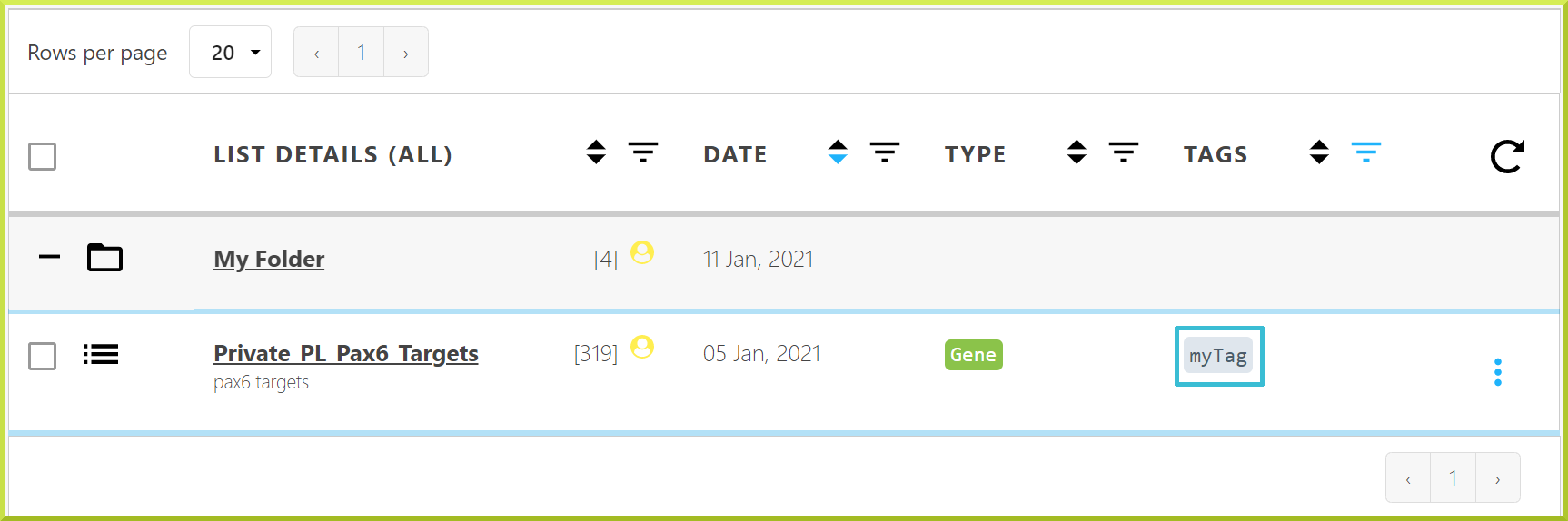Click user icon next to My Folder
1568x521 pixels.
642,252
